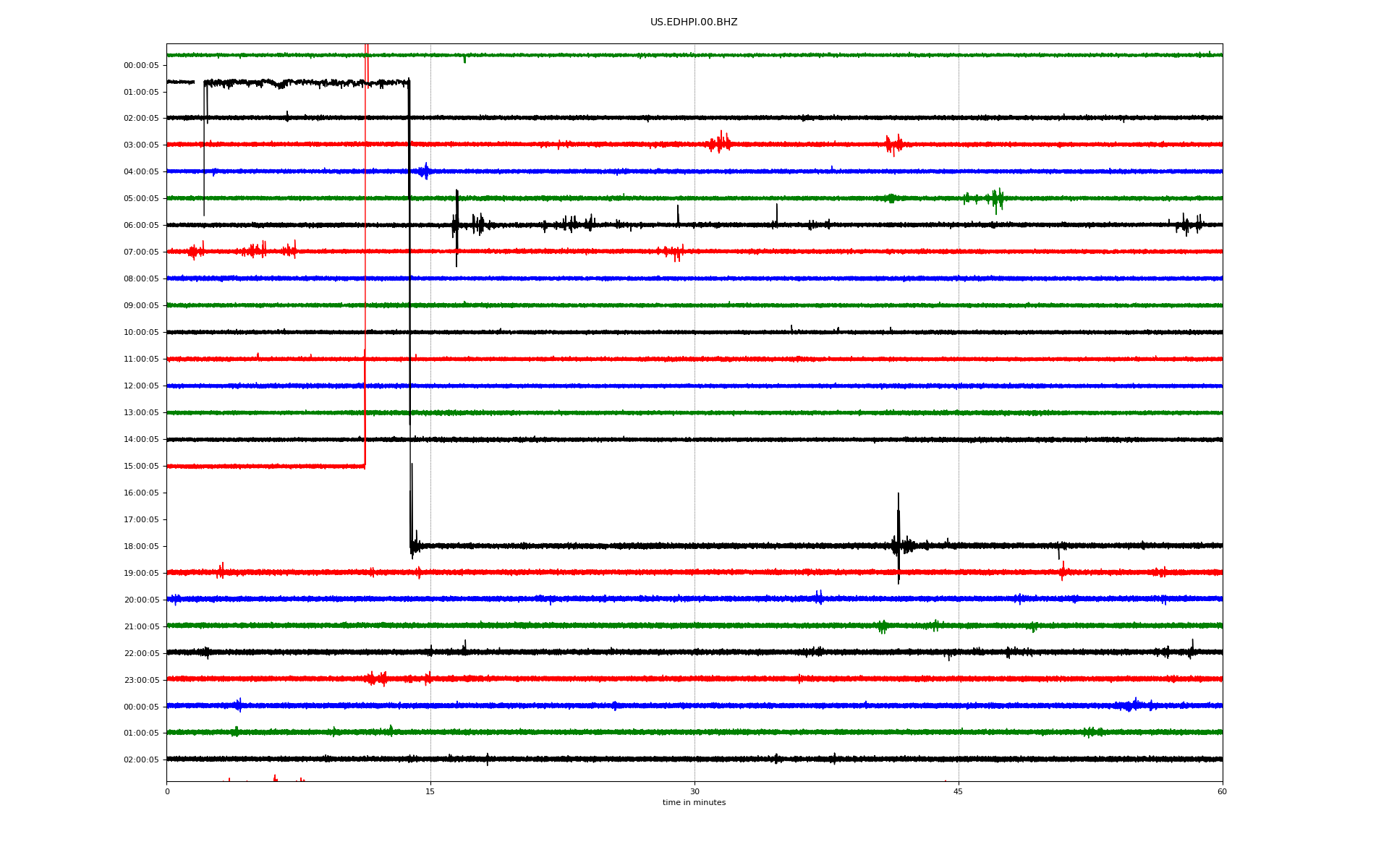Pick the 08:00:05 row label

coord(141,279)
